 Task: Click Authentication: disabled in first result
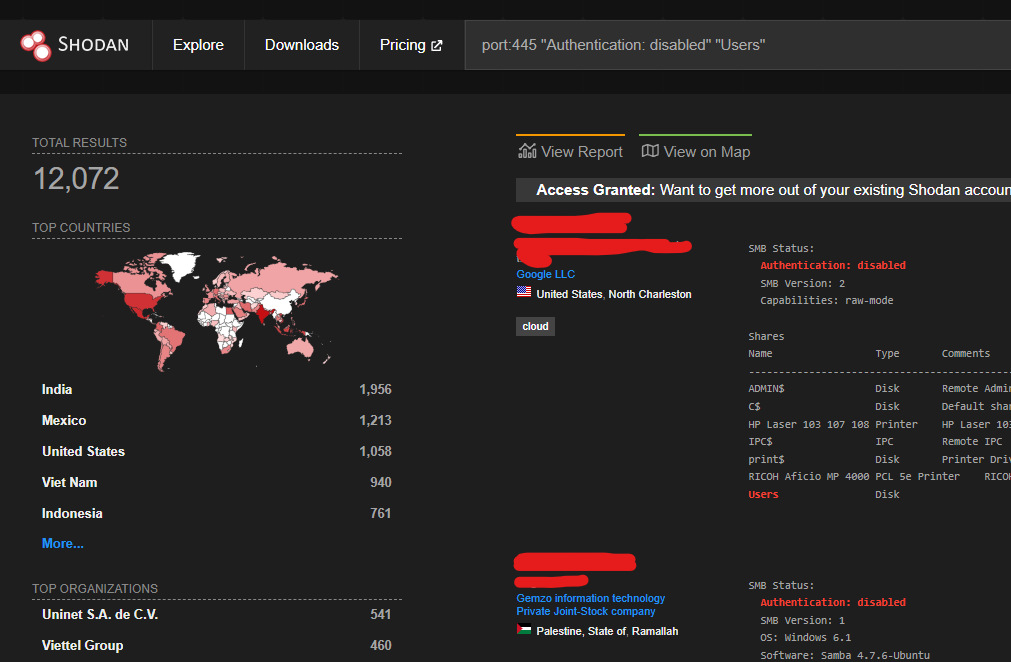pos(833,266)
